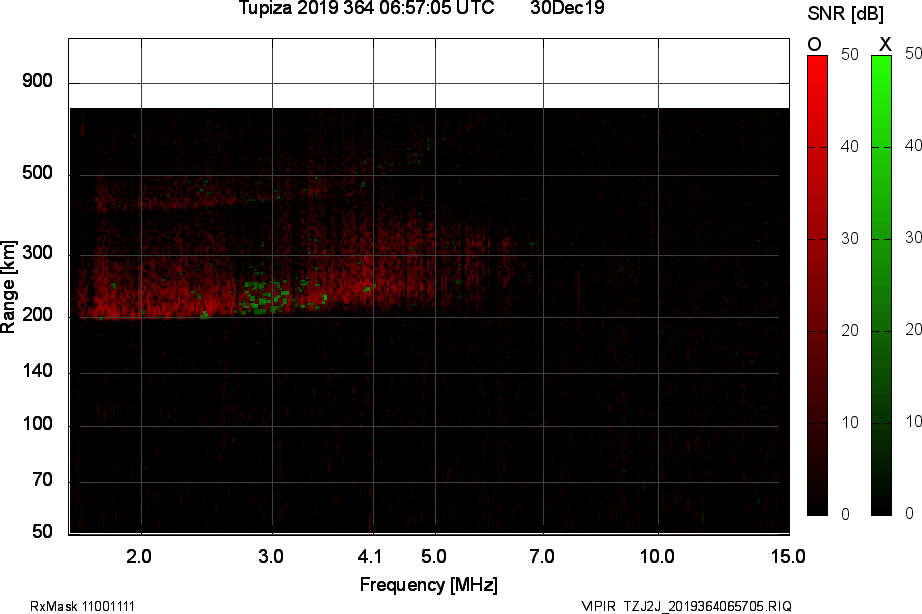922x614 pixels.
Task: Click the 'SNR [dB]' legend title
Action: [845, 13]
